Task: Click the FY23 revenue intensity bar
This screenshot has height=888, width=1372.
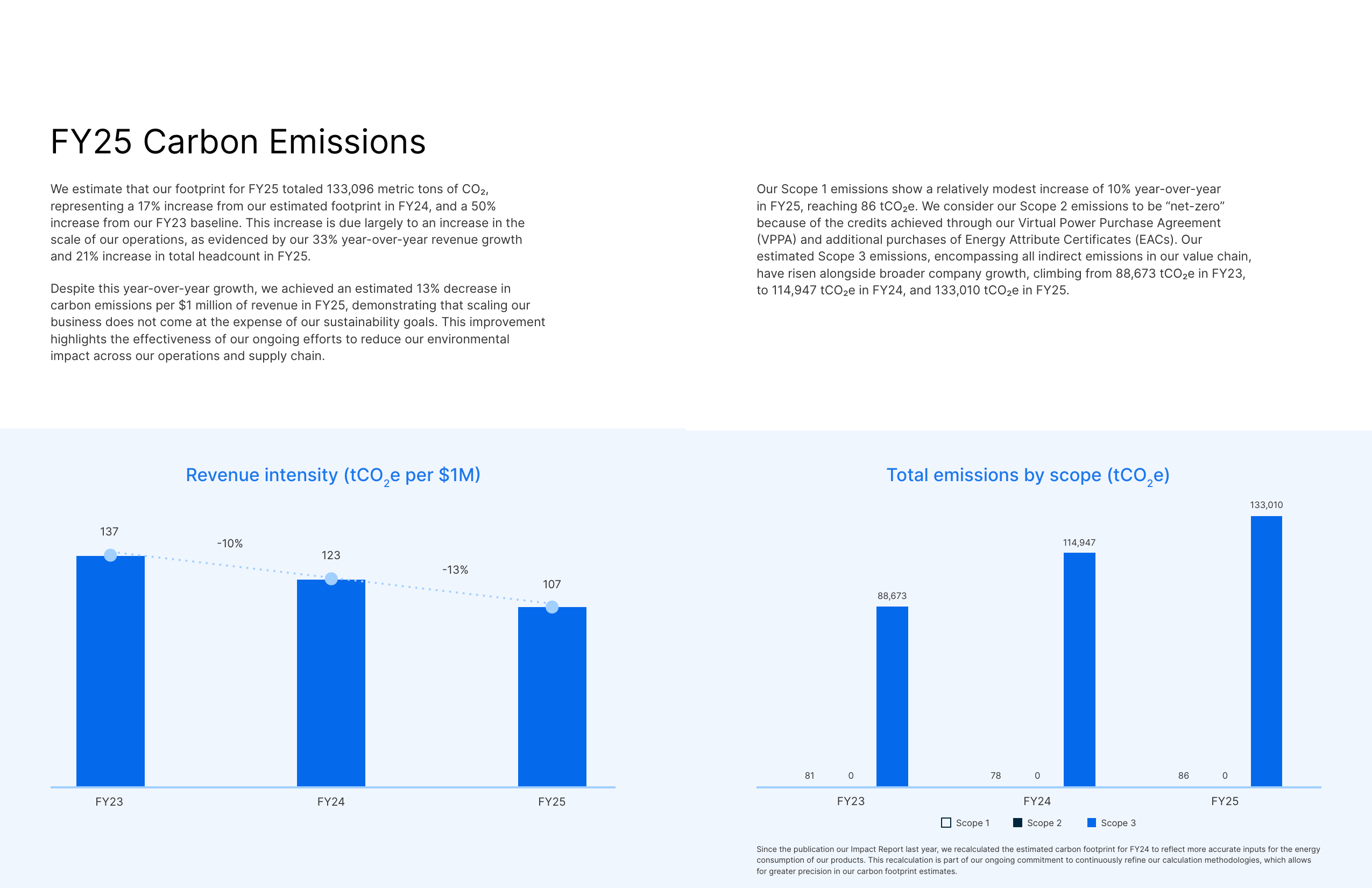Action: (x=110, y=671)
